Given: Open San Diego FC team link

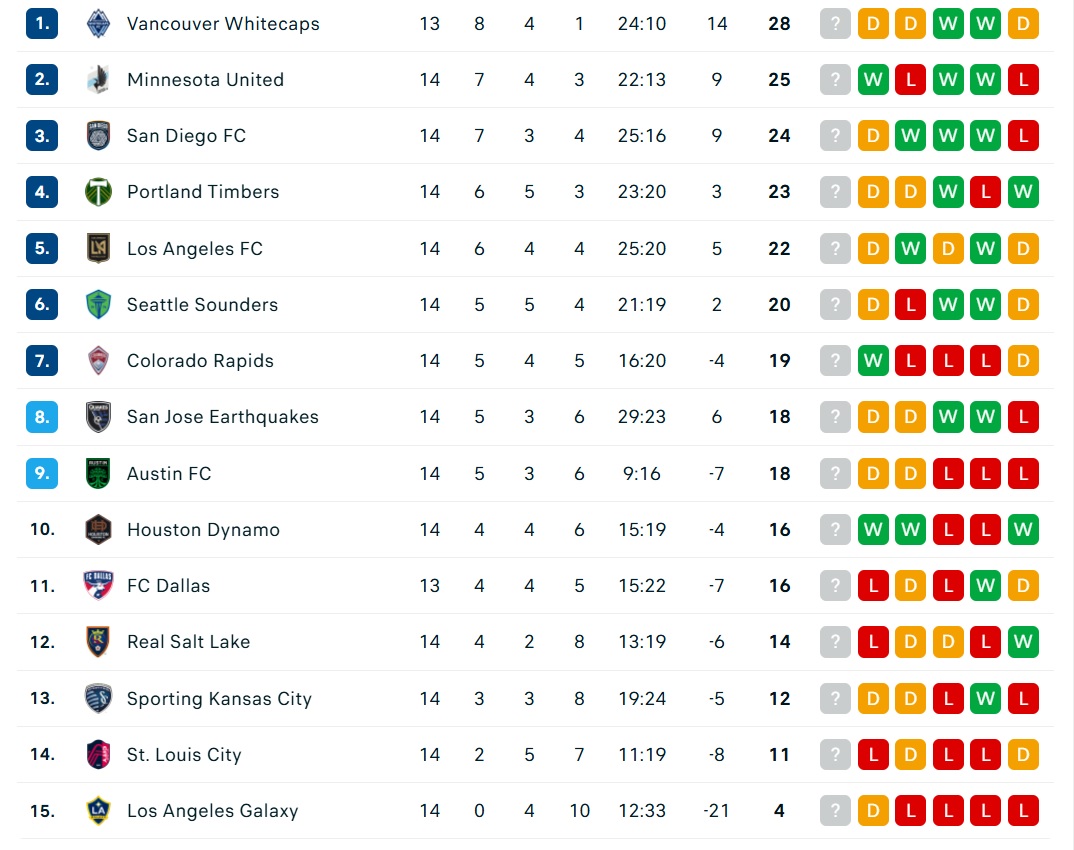Looking at the screenshot, I should [x=186, y=136].
